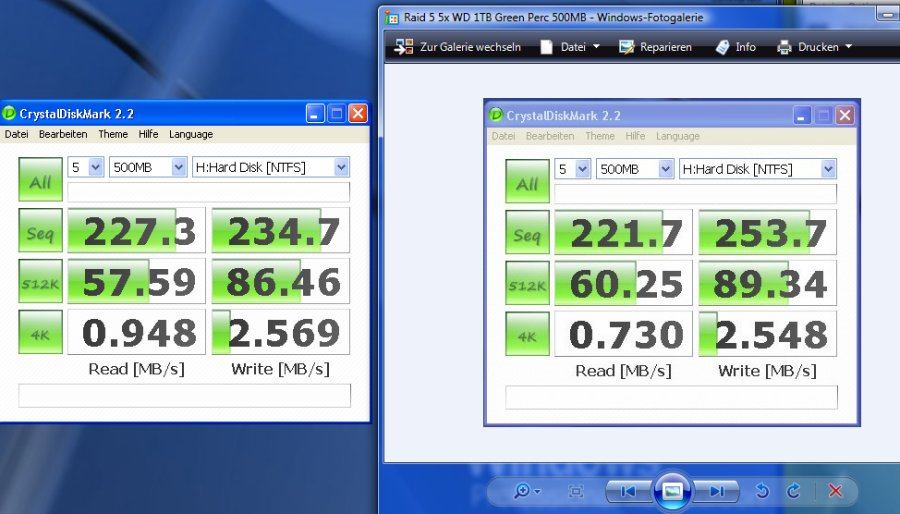Go to the previous picture in Photo Gallery
Screen dimensions: 900x514
(629, 491)
